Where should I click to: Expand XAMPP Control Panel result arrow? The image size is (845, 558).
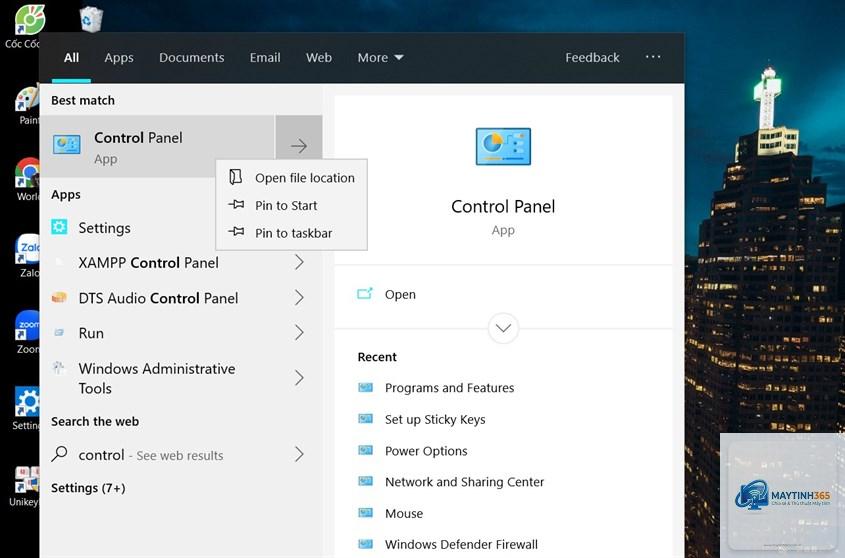coord(300,262)
